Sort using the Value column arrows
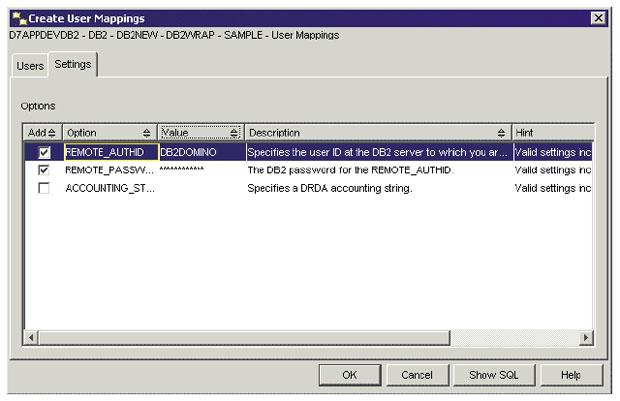 [x=234, y=133]
